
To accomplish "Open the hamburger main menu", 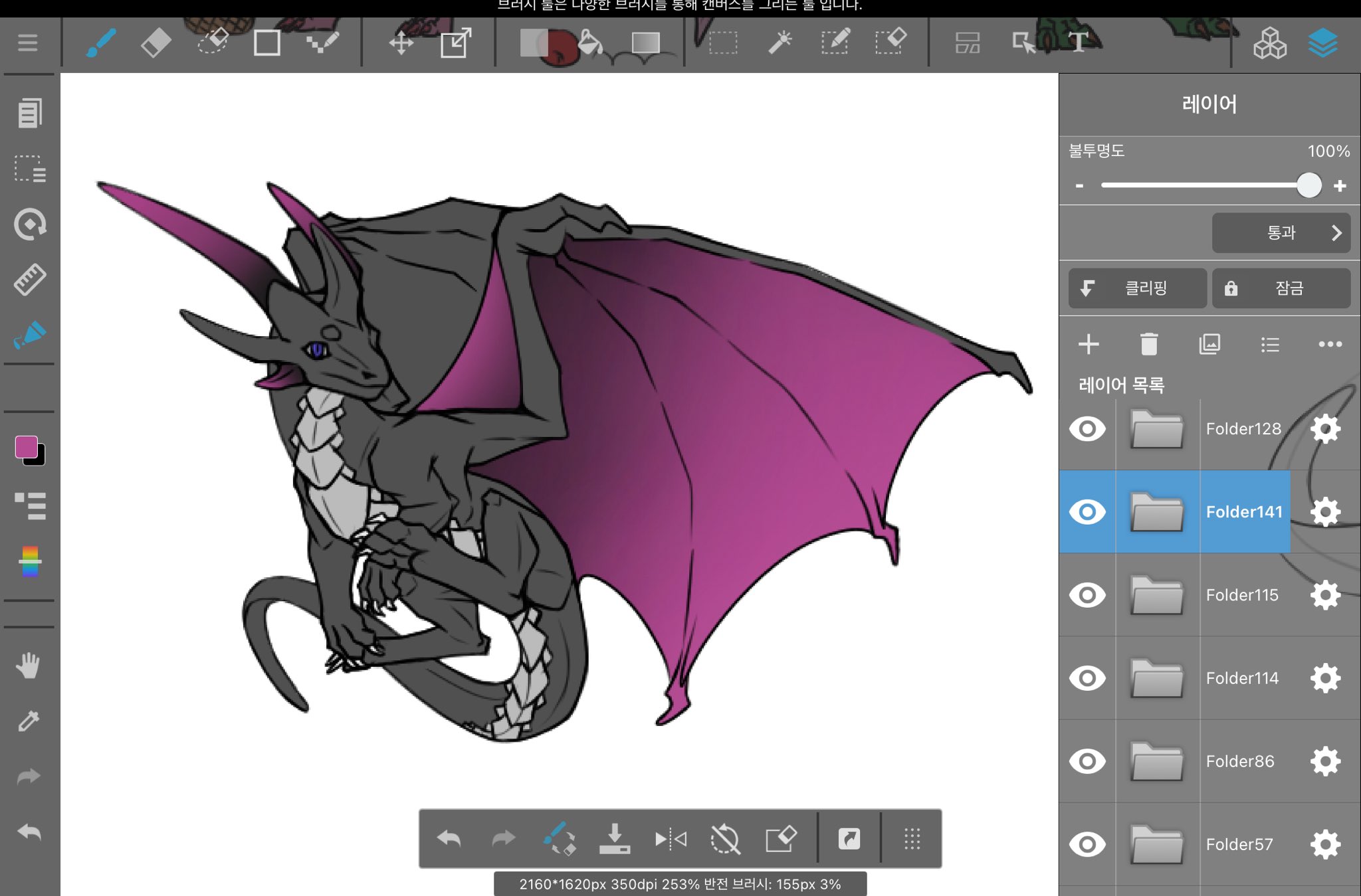I will (27, 43).
